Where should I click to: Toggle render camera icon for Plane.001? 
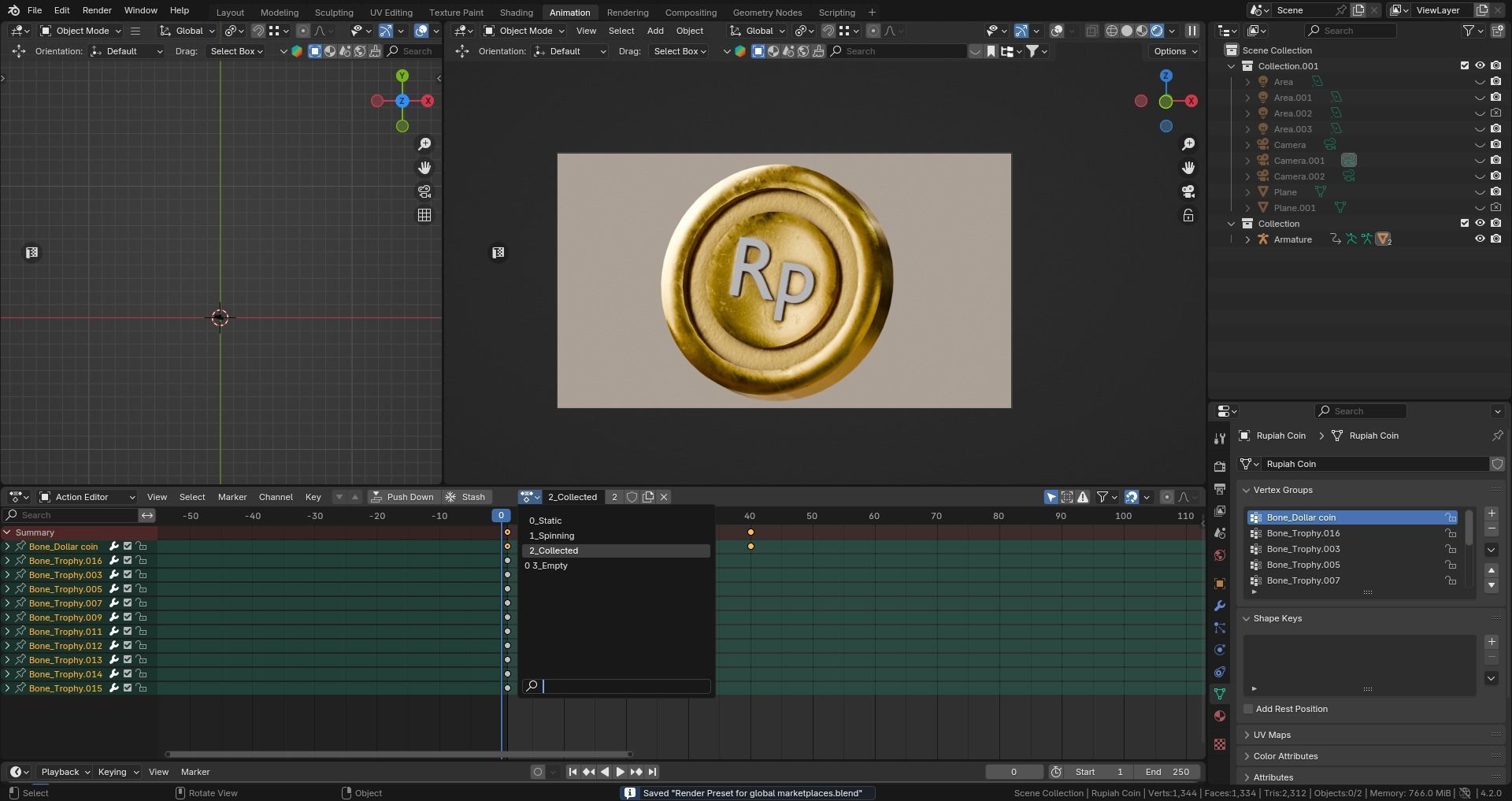click(x=1495, y=208)
